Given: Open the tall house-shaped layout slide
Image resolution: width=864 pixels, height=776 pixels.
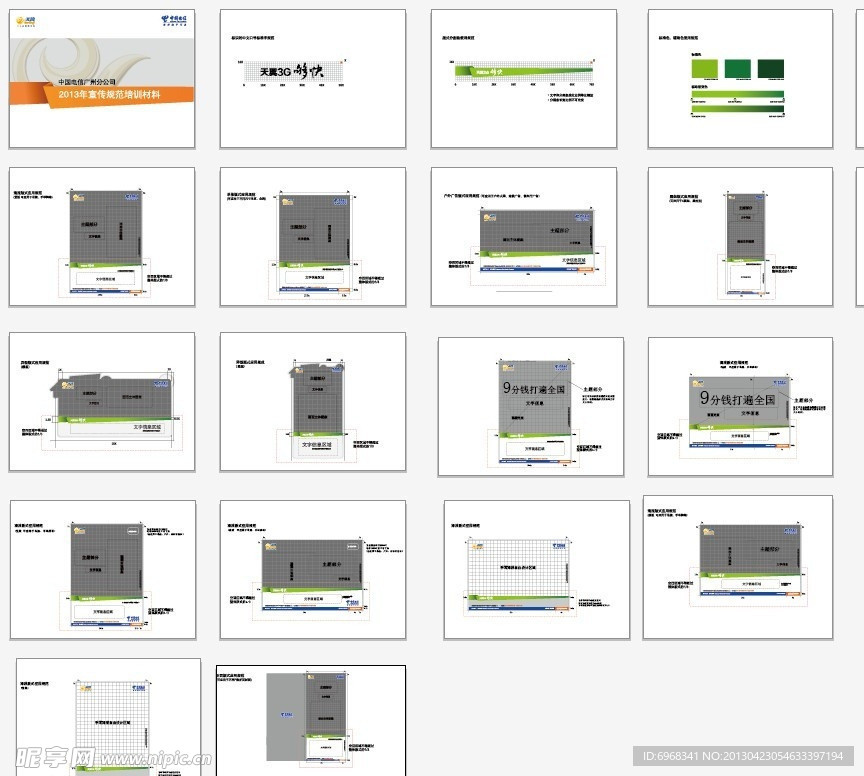Looking at the screenshot, I should (x=313, y=402).
